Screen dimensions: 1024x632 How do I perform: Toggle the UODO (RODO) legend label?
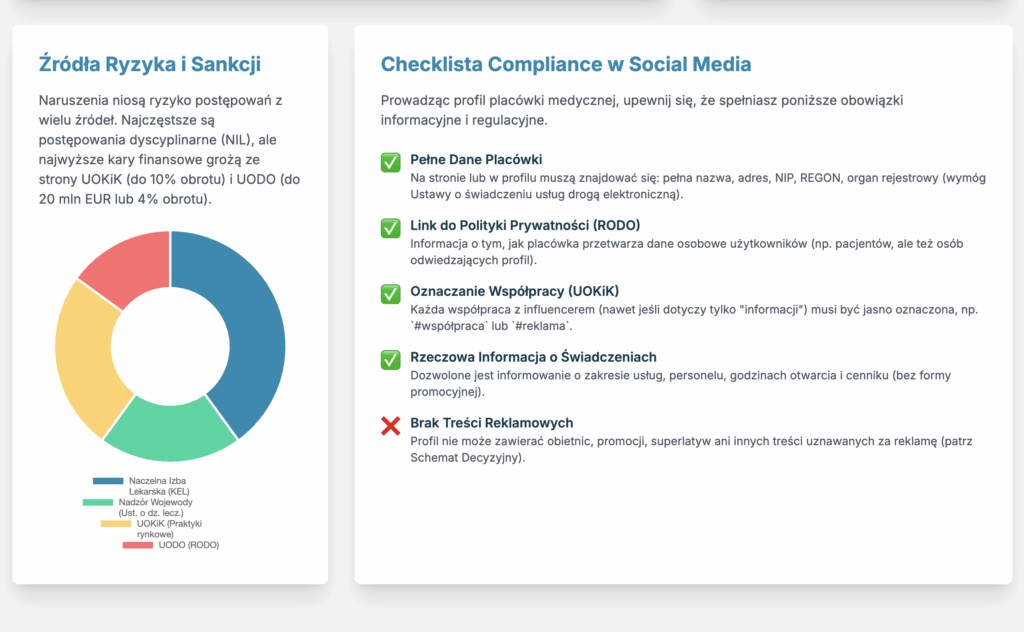188,545
